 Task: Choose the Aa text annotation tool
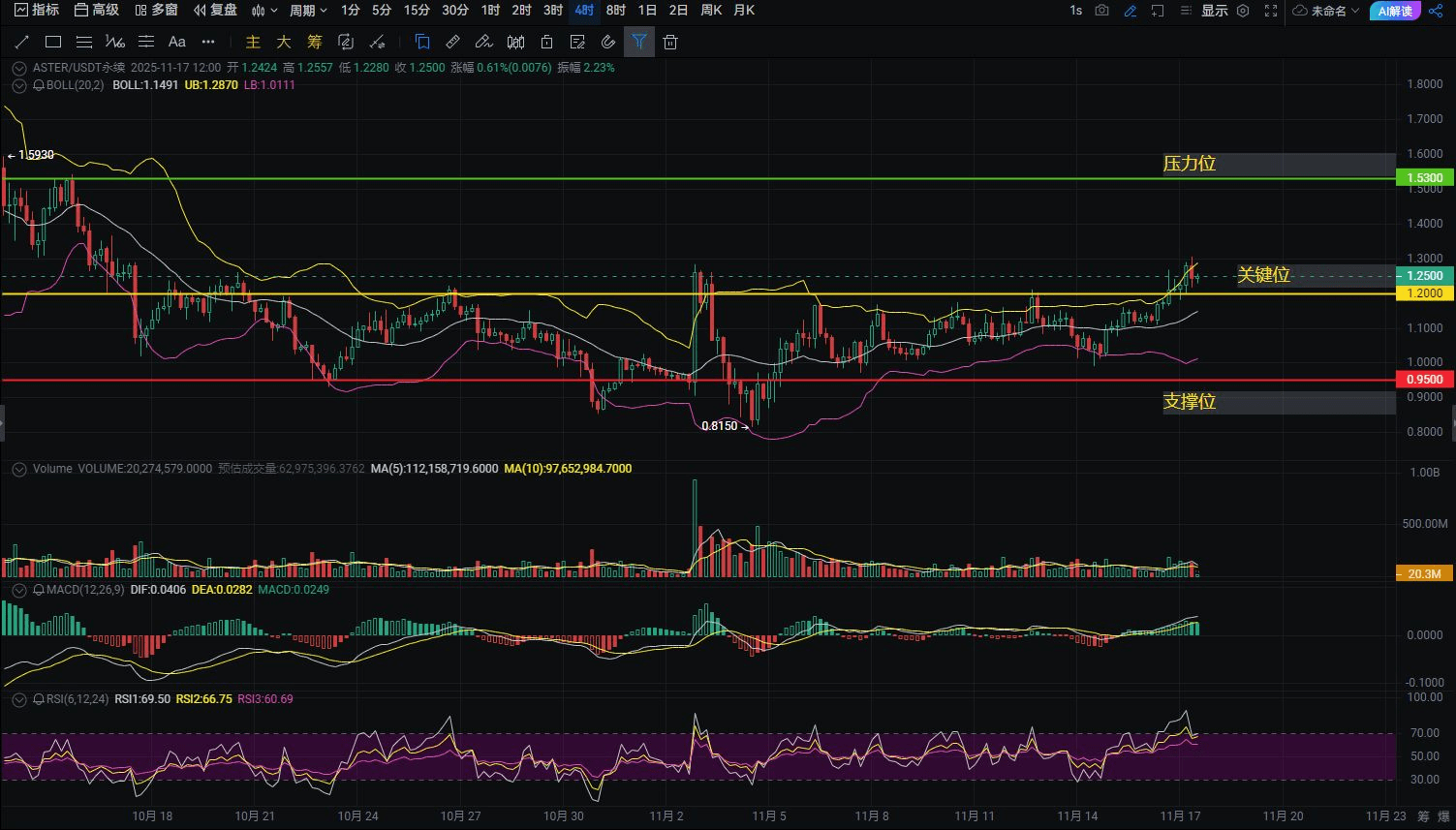pos(176,43)
